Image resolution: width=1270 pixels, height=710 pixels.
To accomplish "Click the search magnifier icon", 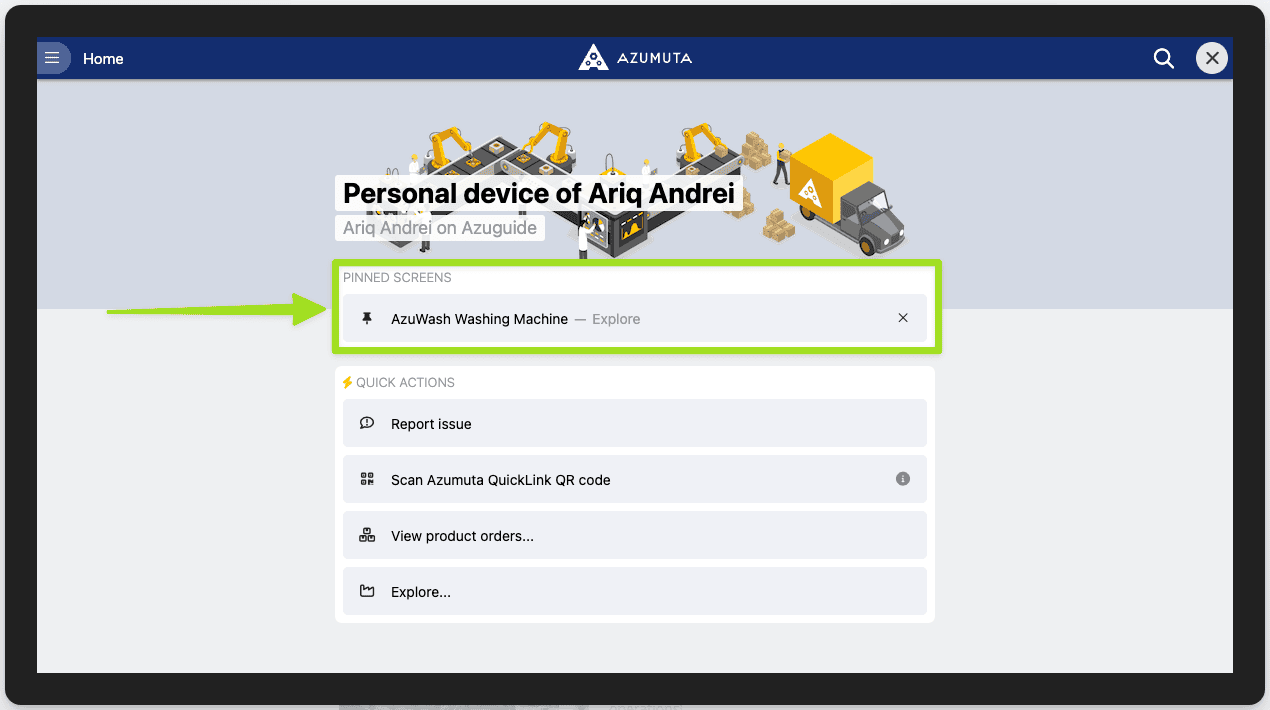I will tap(1163, 59).
